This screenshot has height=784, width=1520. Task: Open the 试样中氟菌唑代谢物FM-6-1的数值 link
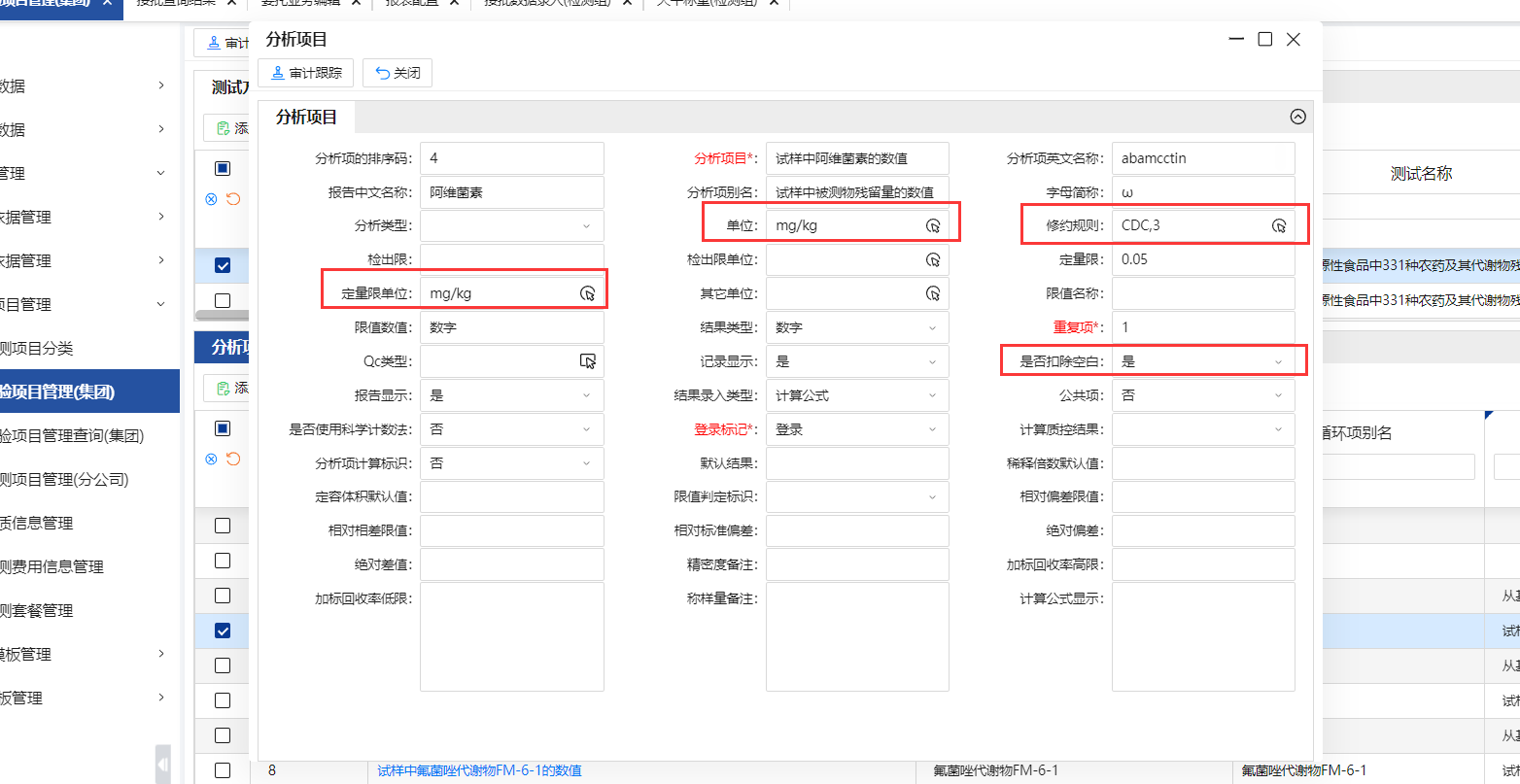click(479, 770)
